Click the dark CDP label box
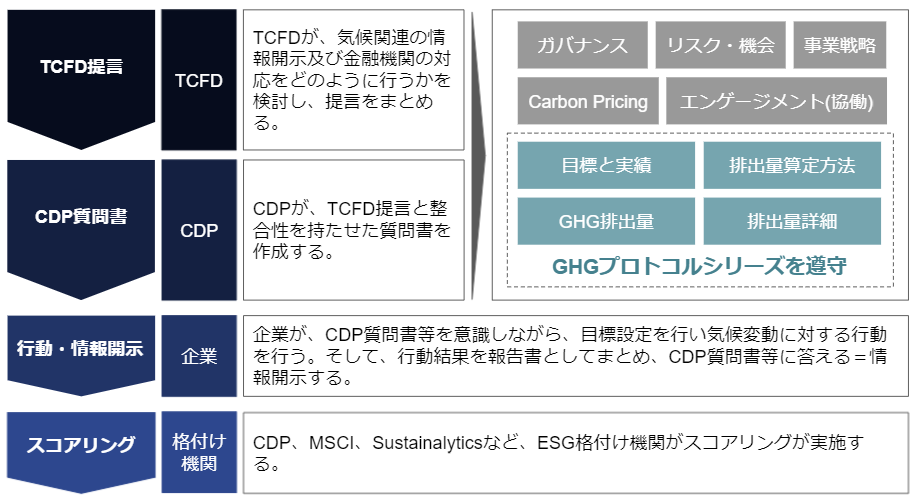This screenshot has height=502, width=916. (199, 230)
